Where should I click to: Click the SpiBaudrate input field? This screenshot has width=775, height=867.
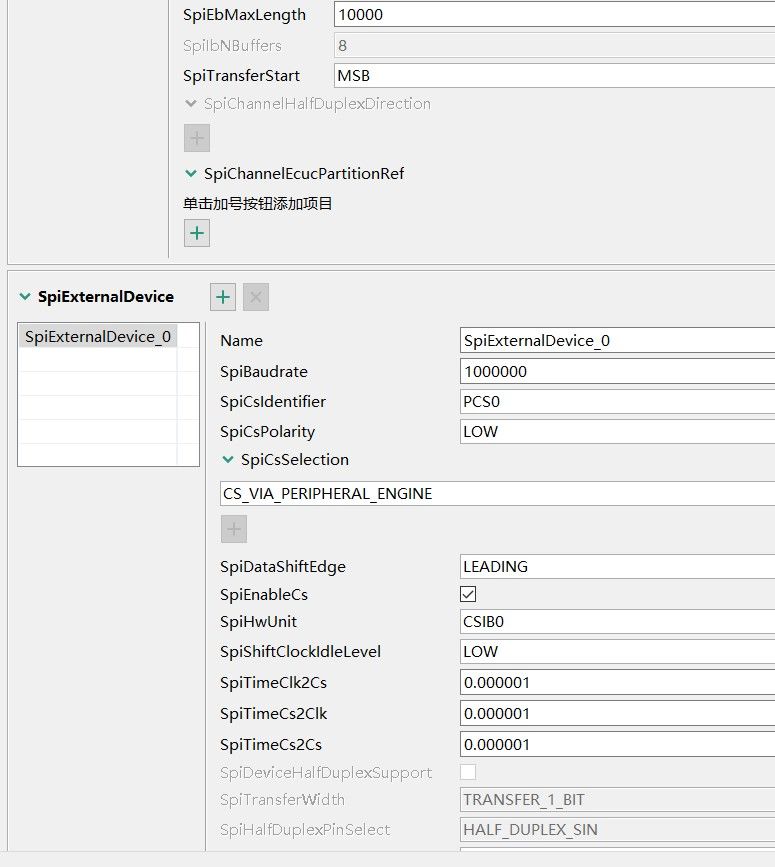pyautogui.click(x=616, y=372)
